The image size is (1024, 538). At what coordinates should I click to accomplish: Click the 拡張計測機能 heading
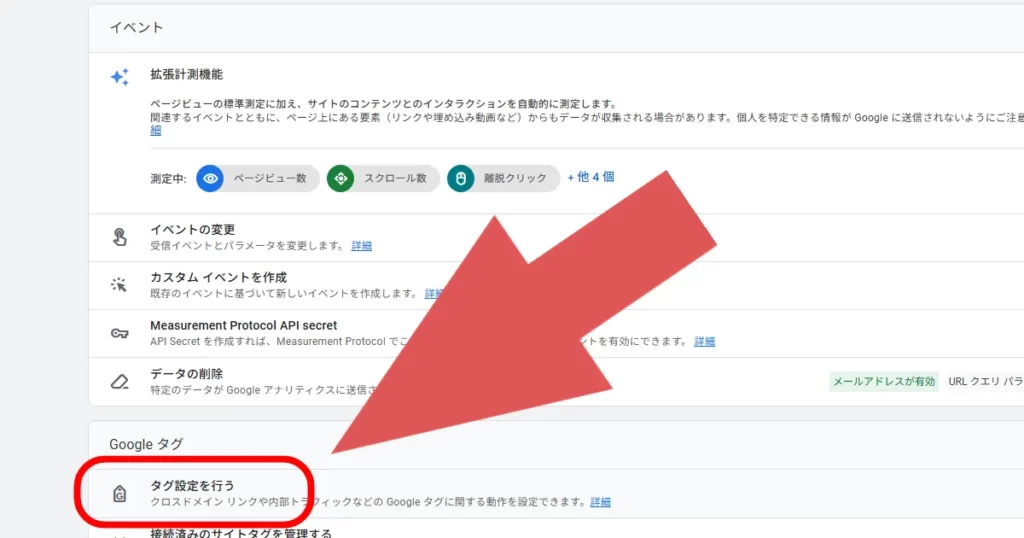point(186,74)
